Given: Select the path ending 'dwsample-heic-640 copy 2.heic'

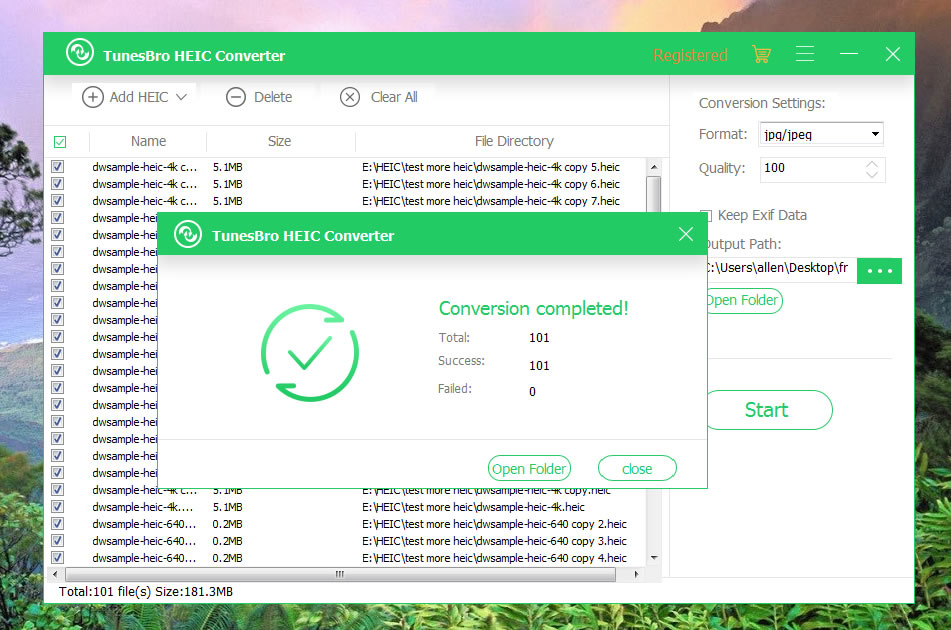Looking at the screenshot, I should 494,524.
